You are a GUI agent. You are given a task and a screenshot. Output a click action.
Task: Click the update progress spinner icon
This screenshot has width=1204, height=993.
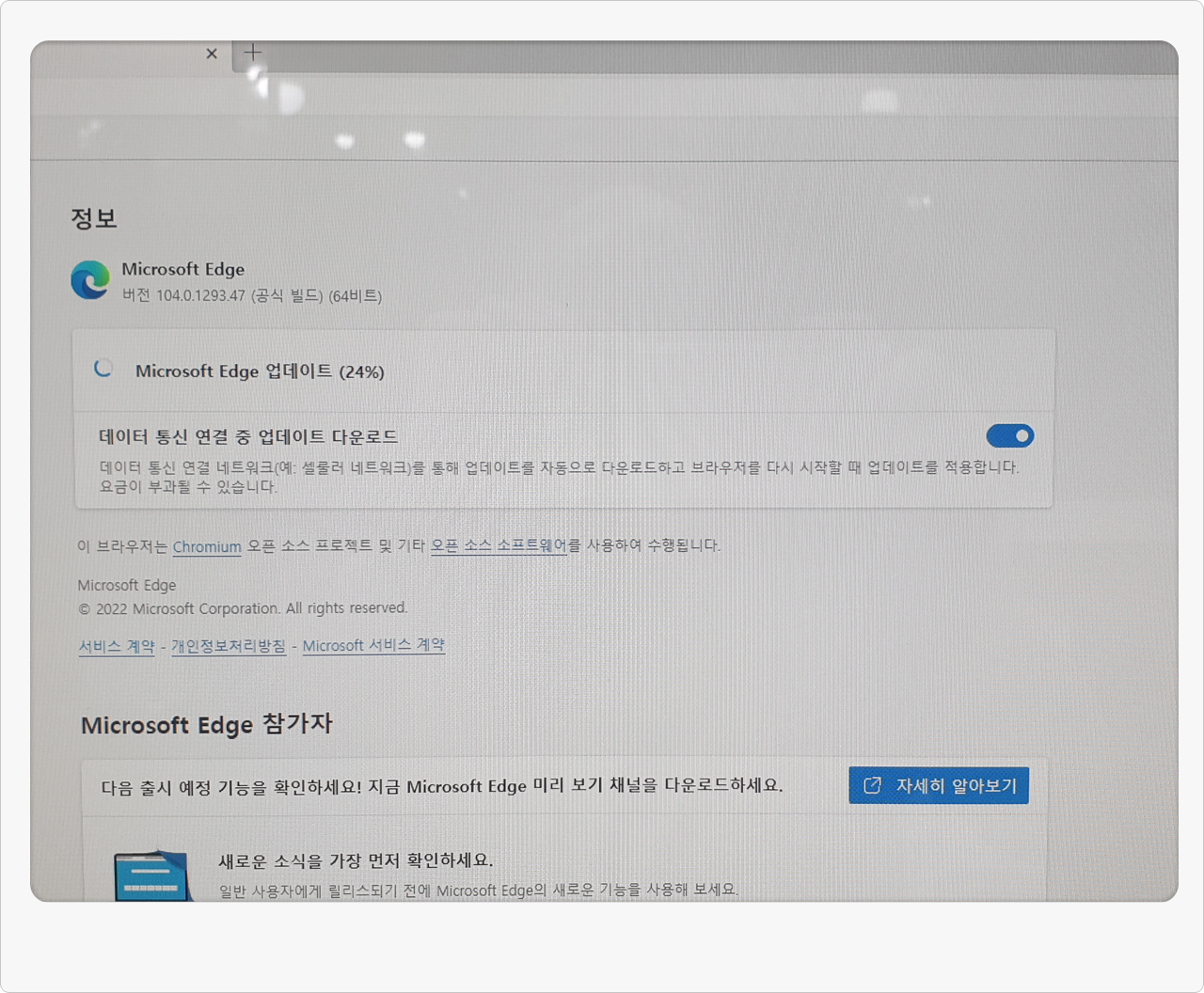(103, 370)
